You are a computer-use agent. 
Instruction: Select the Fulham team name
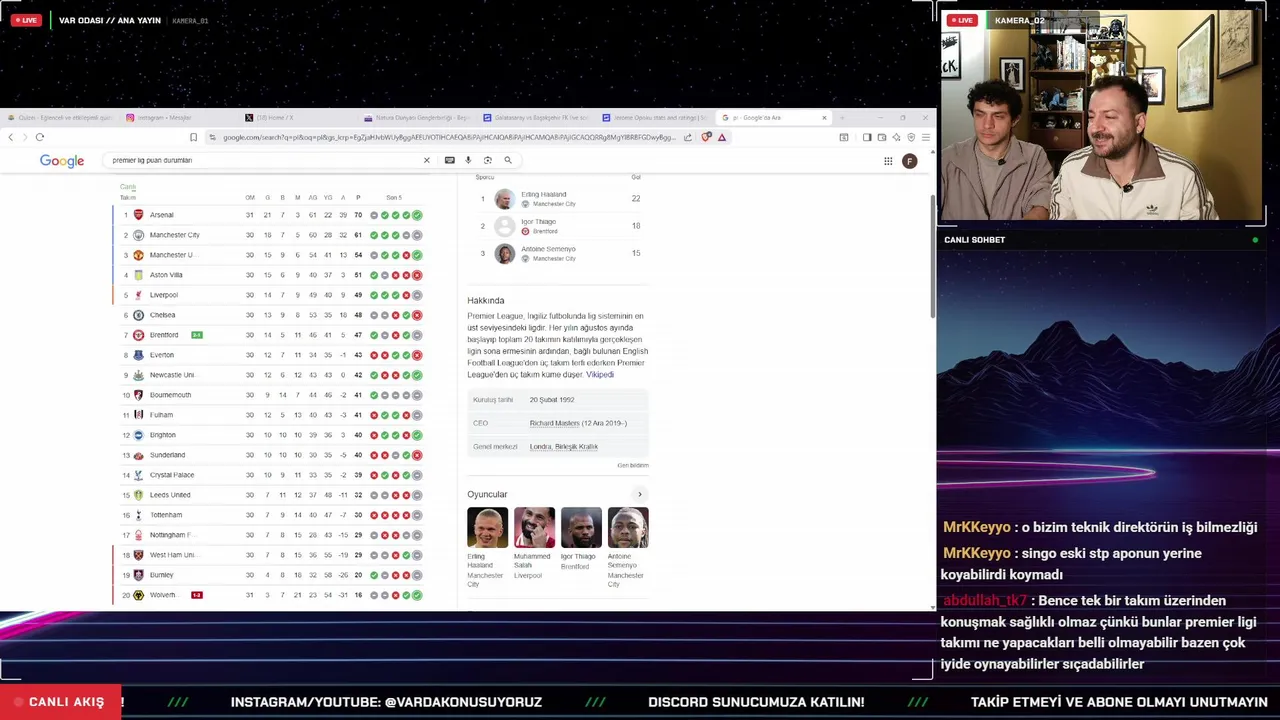[x=161, y=415]
